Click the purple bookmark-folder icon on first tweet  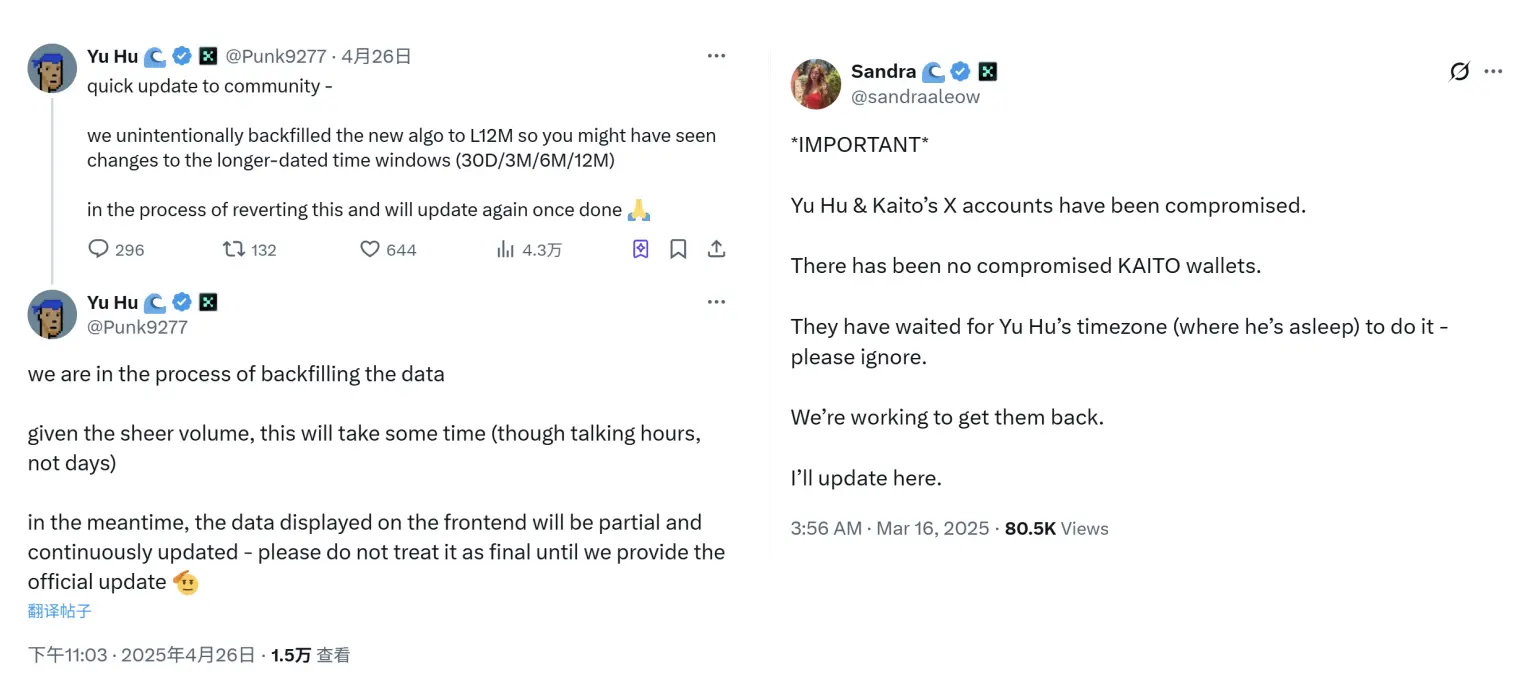(x=641, y=249)
